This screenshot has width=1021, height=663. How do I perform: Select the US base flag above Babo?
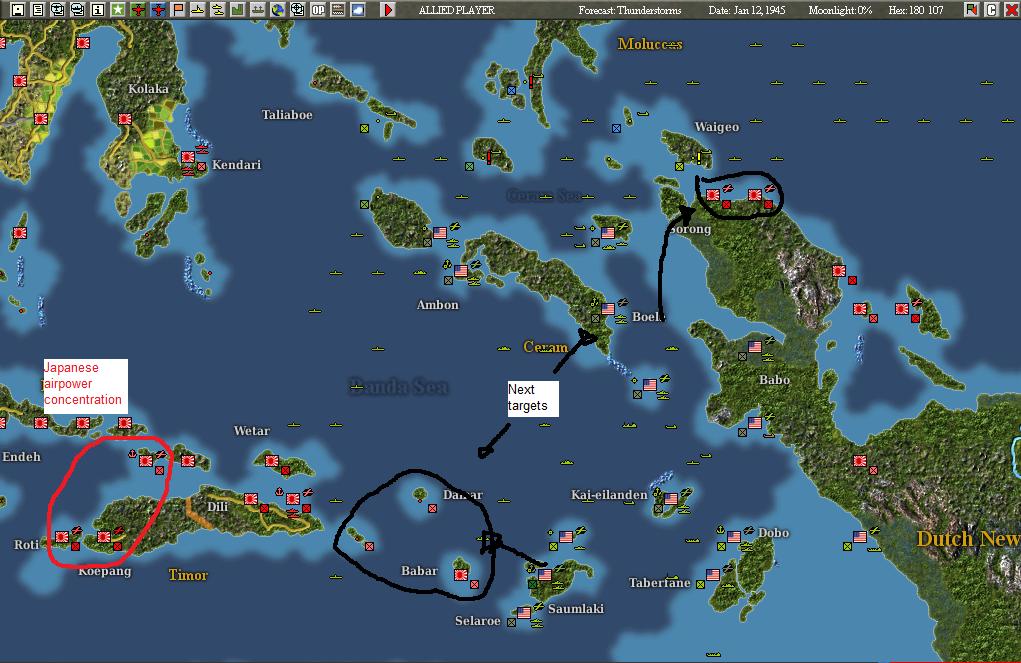click(755, 346)
